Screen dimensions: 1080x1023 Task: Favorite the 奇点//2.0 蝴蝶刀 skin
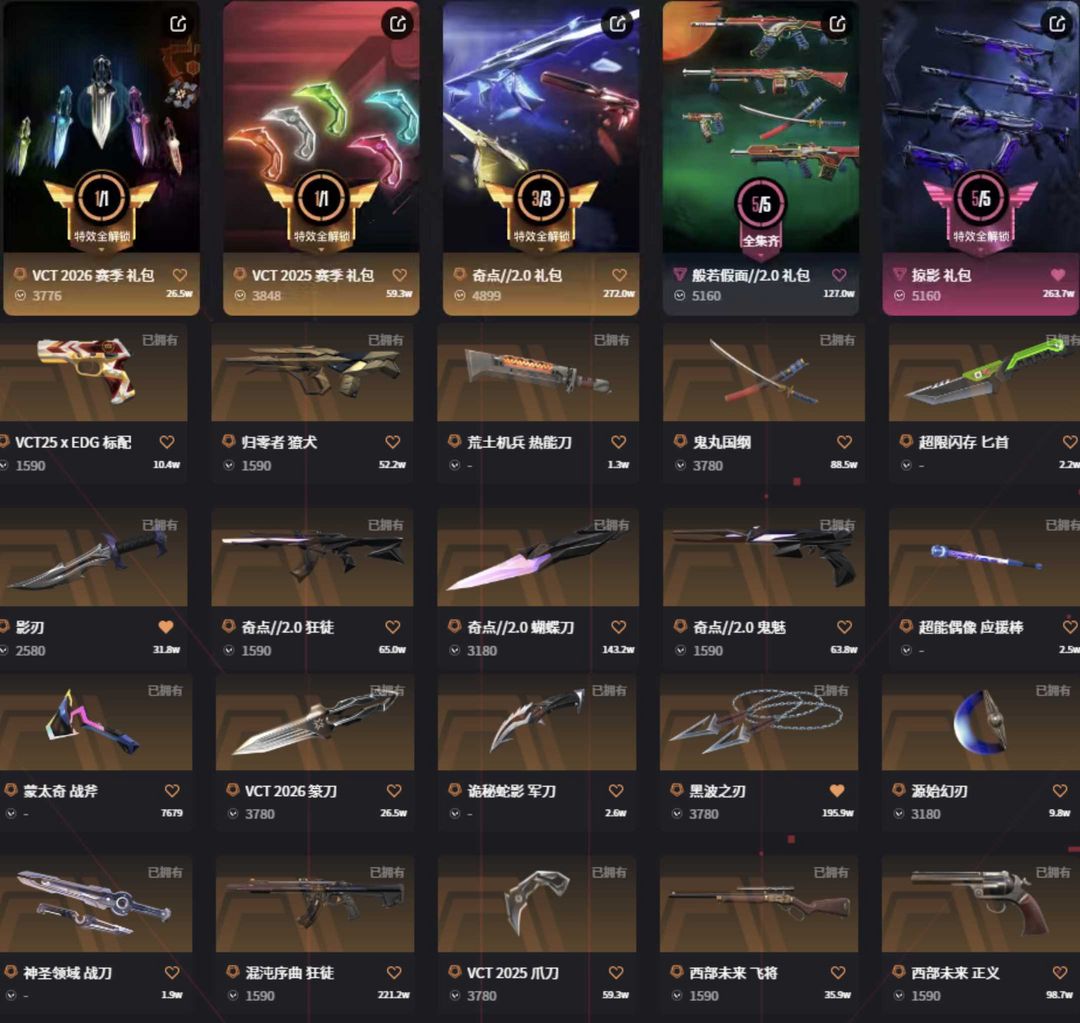pyautogui.click(x=619, y=627)
